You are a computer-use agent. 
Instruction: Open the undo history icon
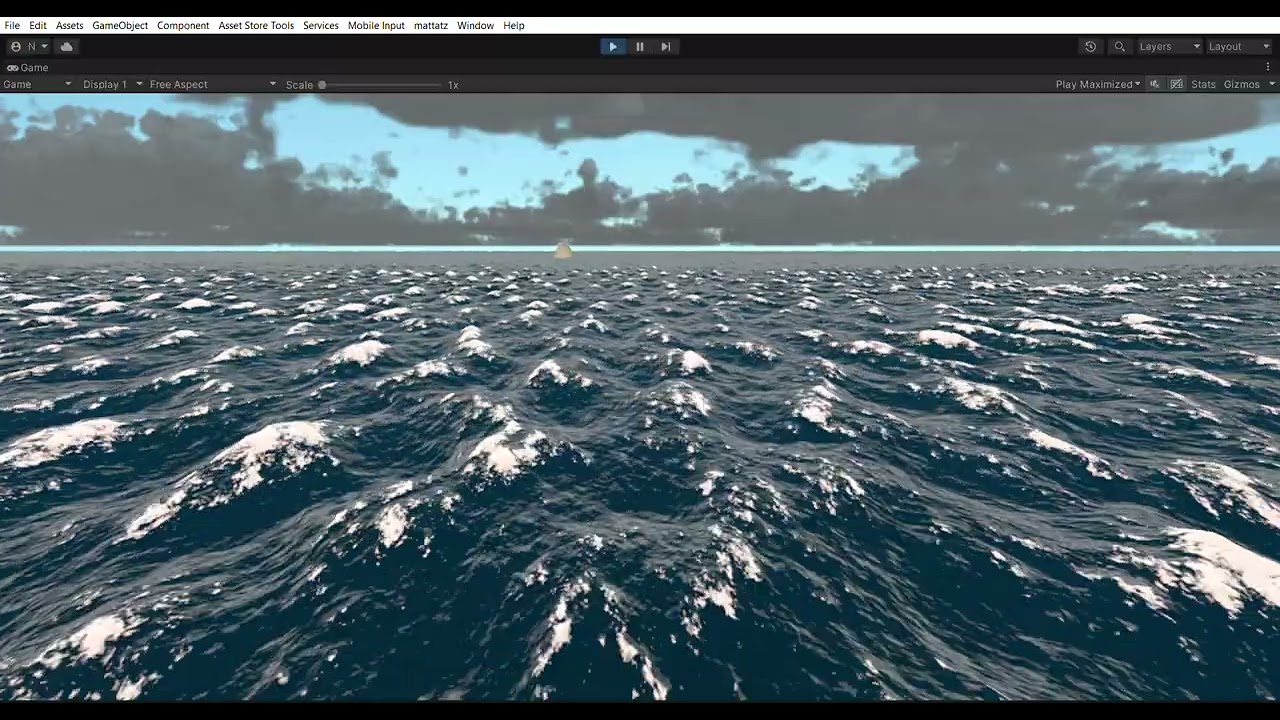coord(1090,47)
